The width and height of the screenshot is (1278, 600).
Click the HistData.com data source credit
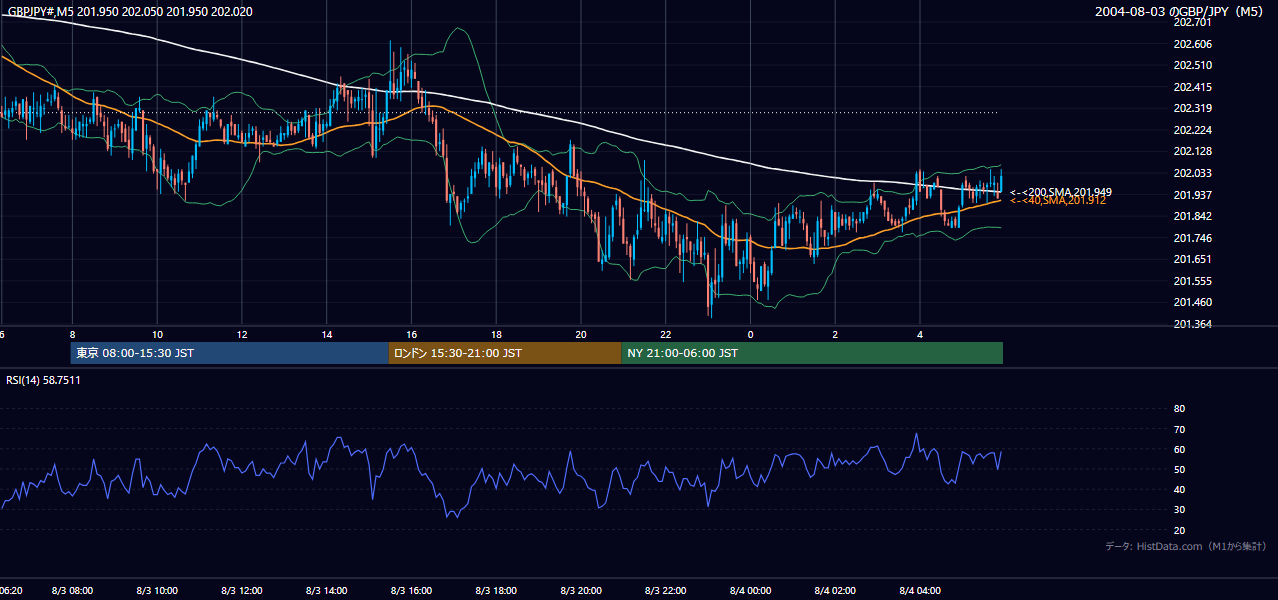pos(1185,546)
